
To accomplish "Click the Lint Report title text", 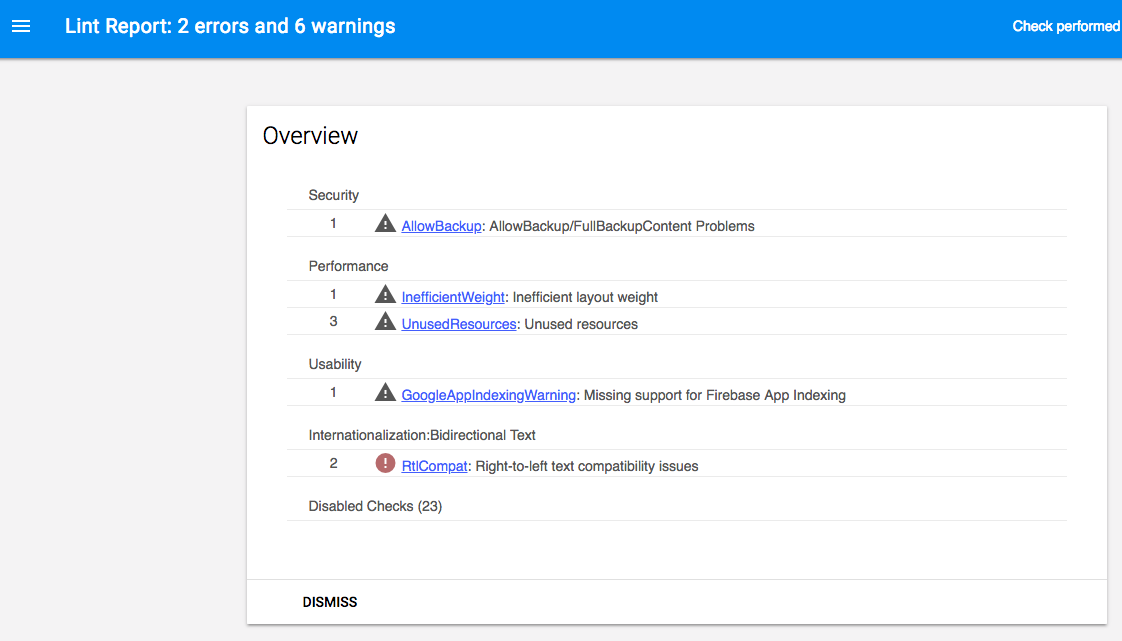I will click(x=230, y=26).
